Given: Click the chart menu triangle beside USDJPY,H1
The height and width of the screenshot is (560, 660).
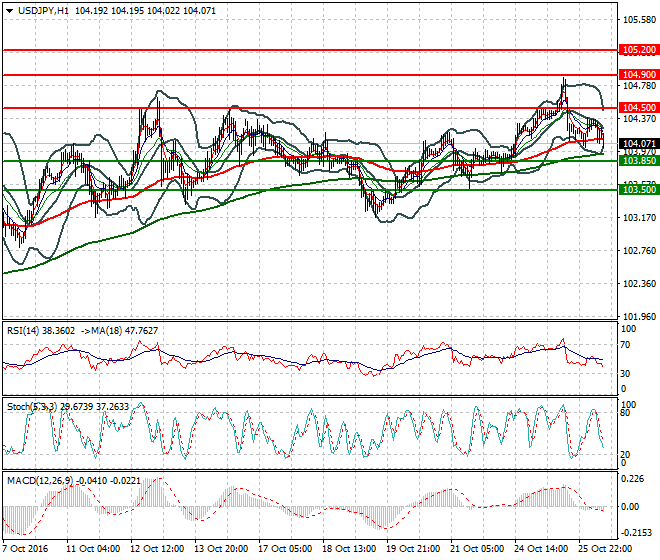Looking at the screenshot, I should coord(9,11).
